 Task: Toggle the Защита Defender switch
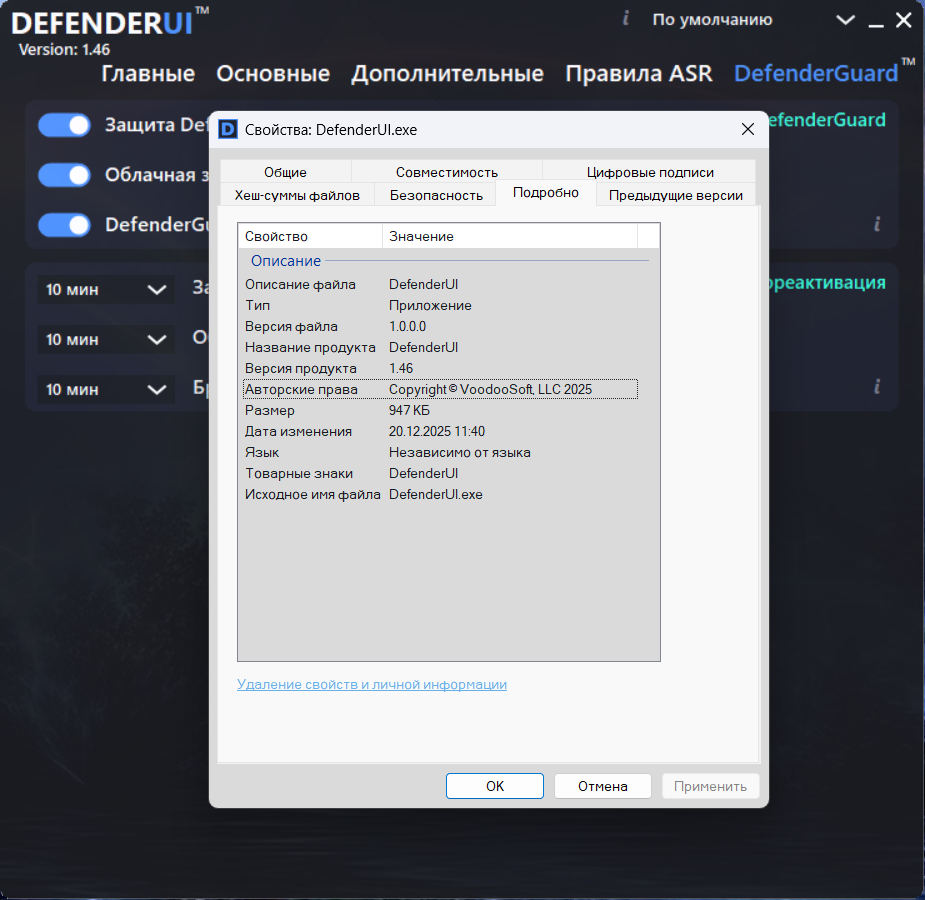[64, 125]
